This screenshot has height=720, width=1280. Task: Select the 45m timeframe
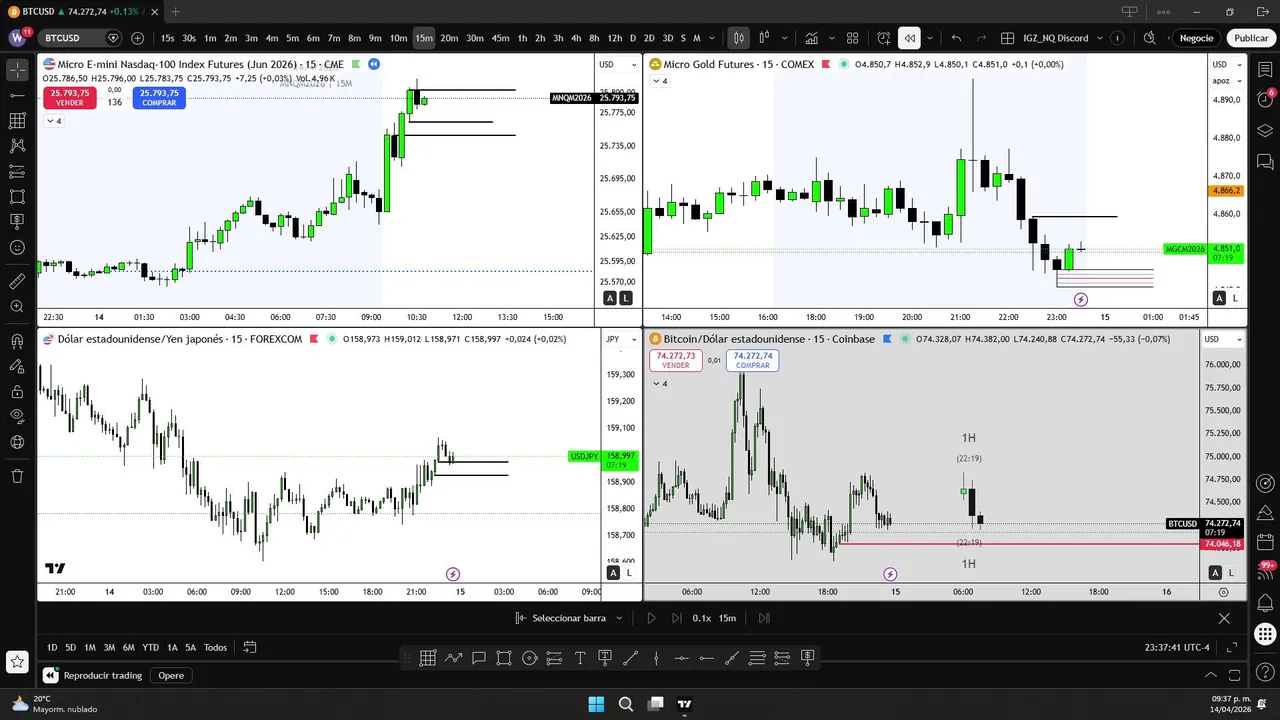pos(500,38)
